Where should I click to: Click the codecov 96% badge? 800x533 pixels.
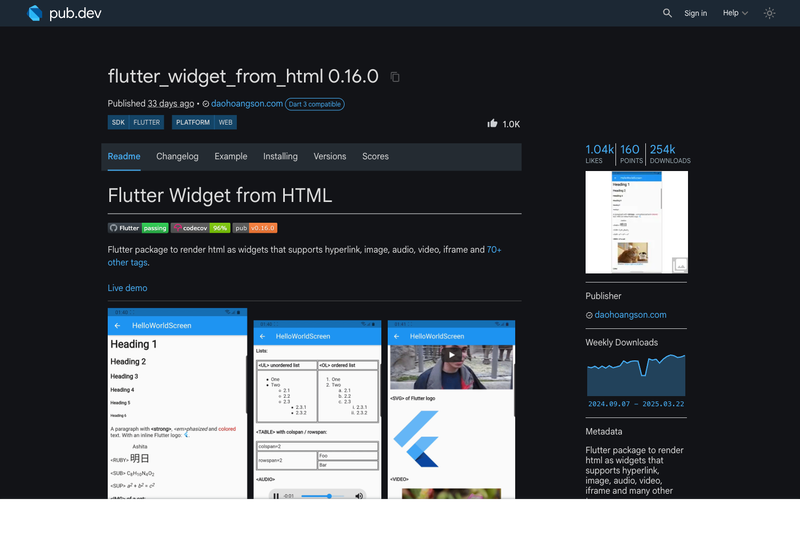tap(201, 228)
